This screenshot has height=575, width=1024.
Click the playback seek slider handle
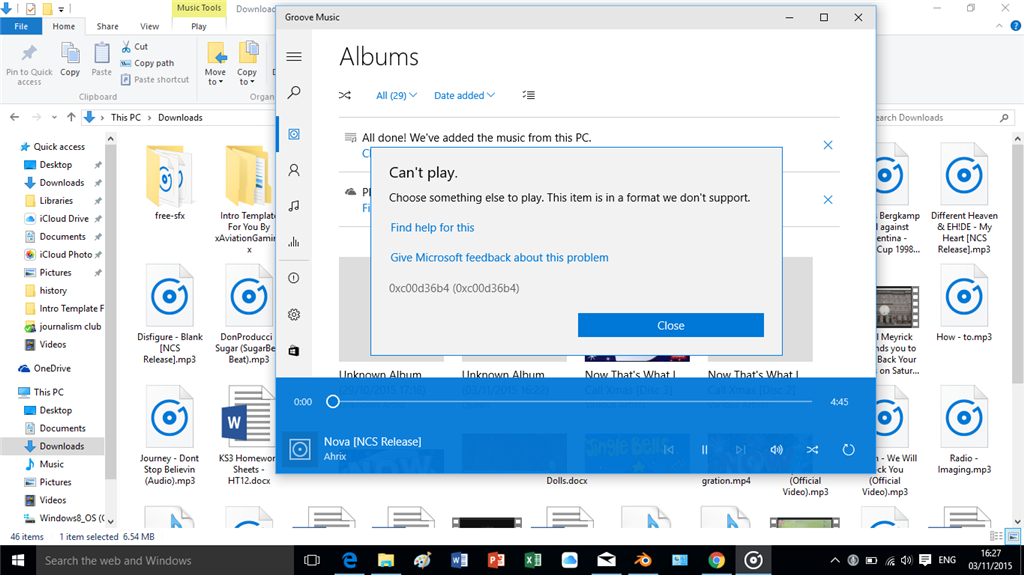click(x=333, y=401)
